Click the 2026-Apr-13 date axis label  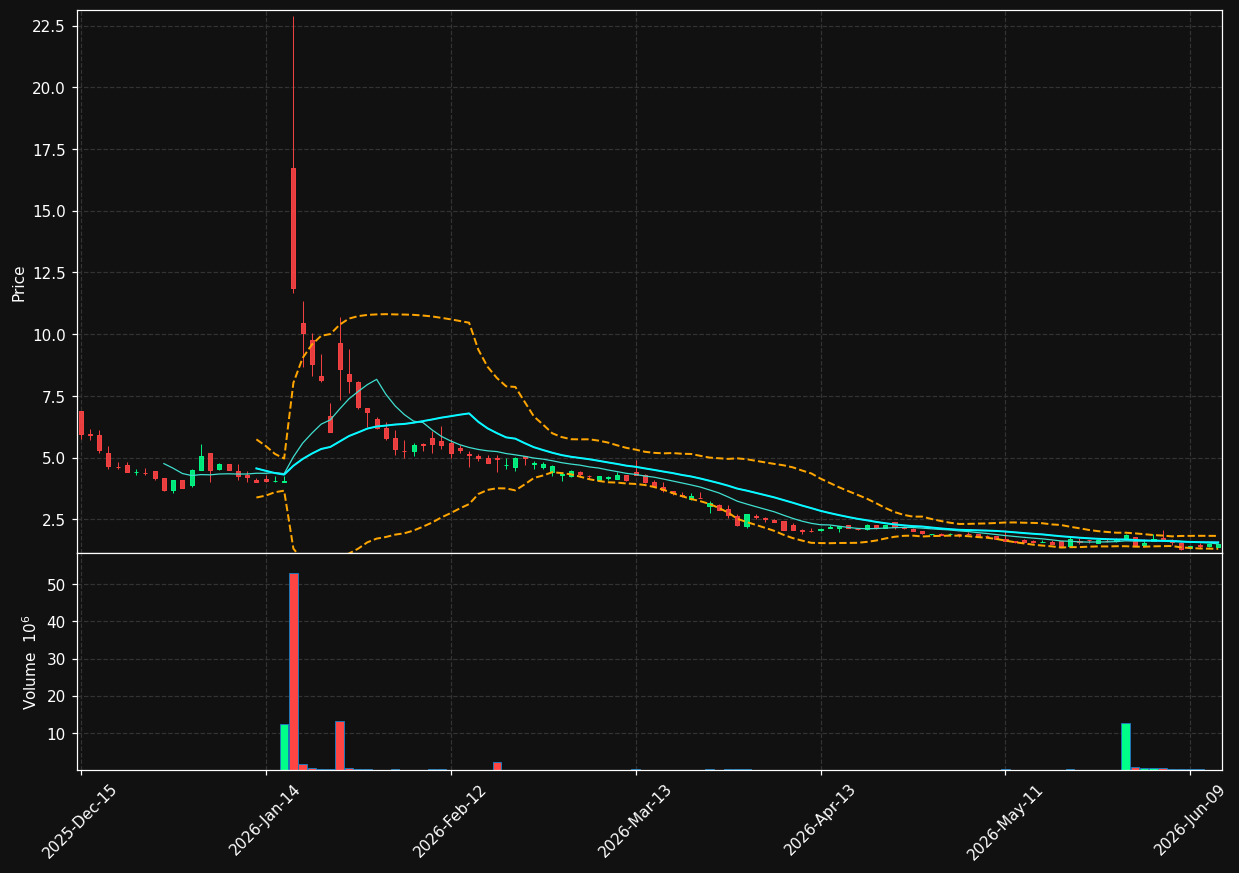pos(820,821)
